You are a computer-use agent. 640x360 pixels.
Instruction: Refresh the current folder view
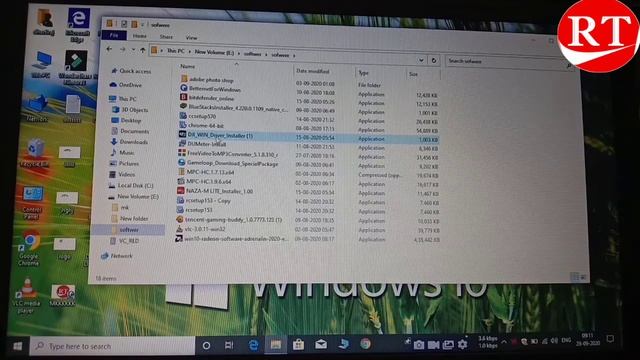pyautogui.click(x=433, y=60)
